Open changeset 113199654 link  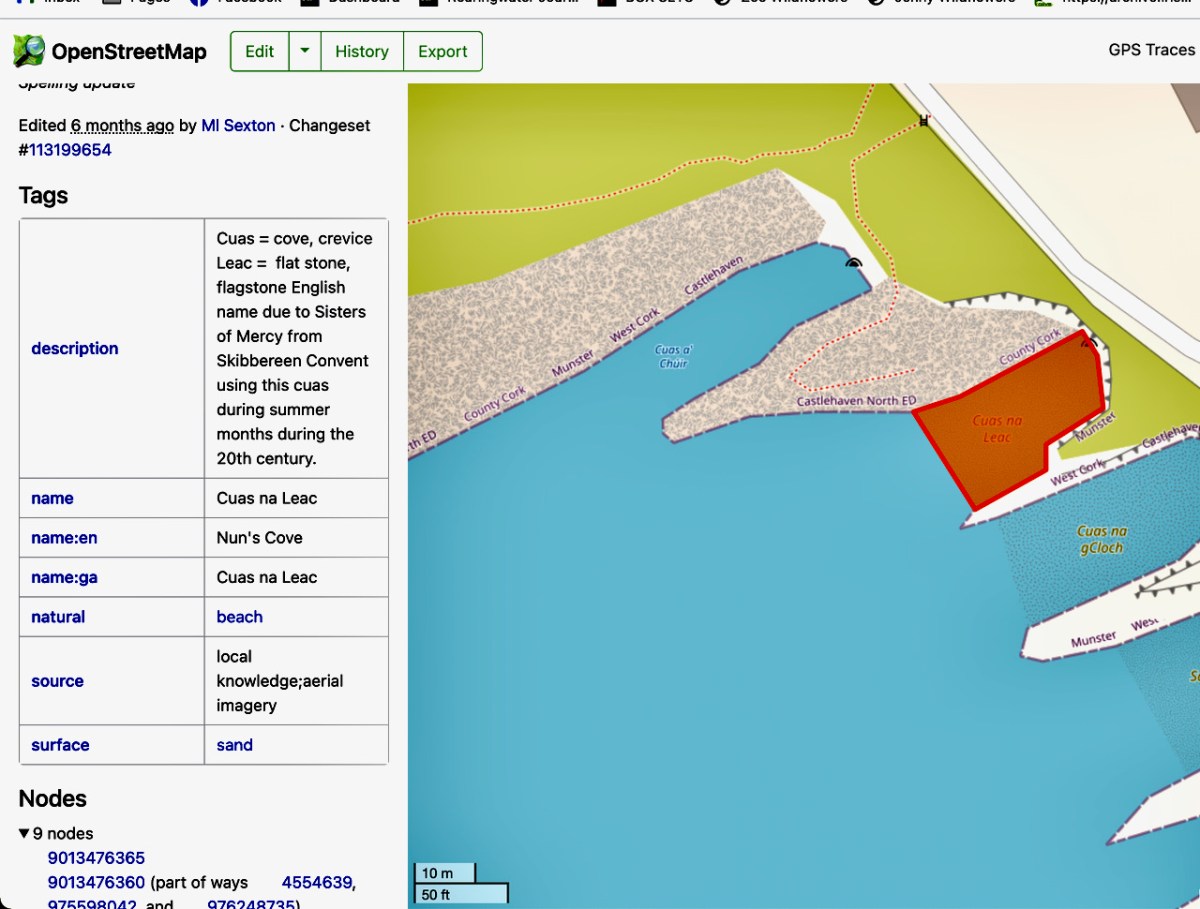[x=70, y=150]
